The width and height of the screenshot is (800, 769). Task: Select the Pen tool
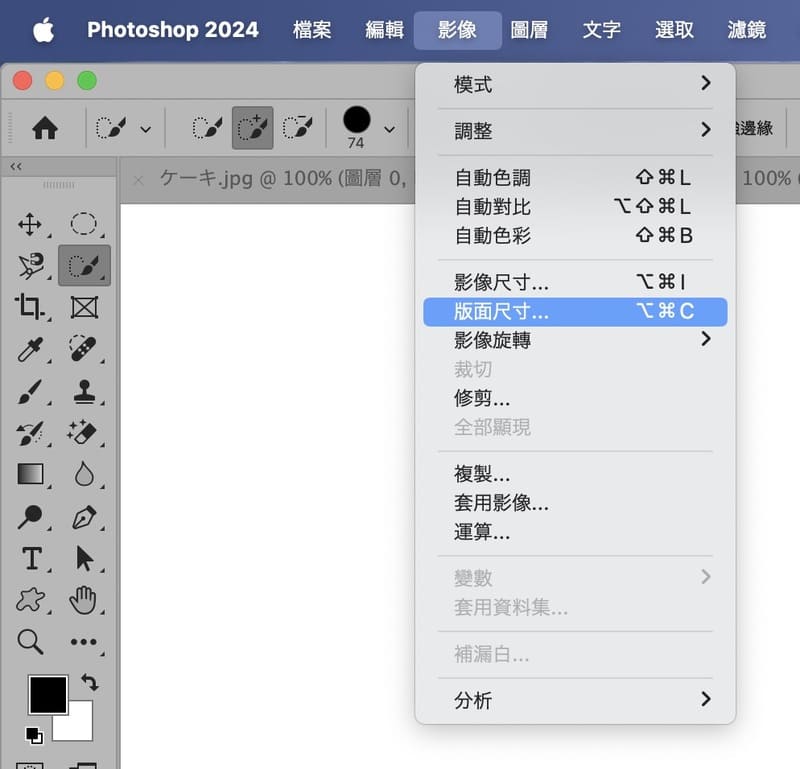pyautogui.click(x=84, y=517)
